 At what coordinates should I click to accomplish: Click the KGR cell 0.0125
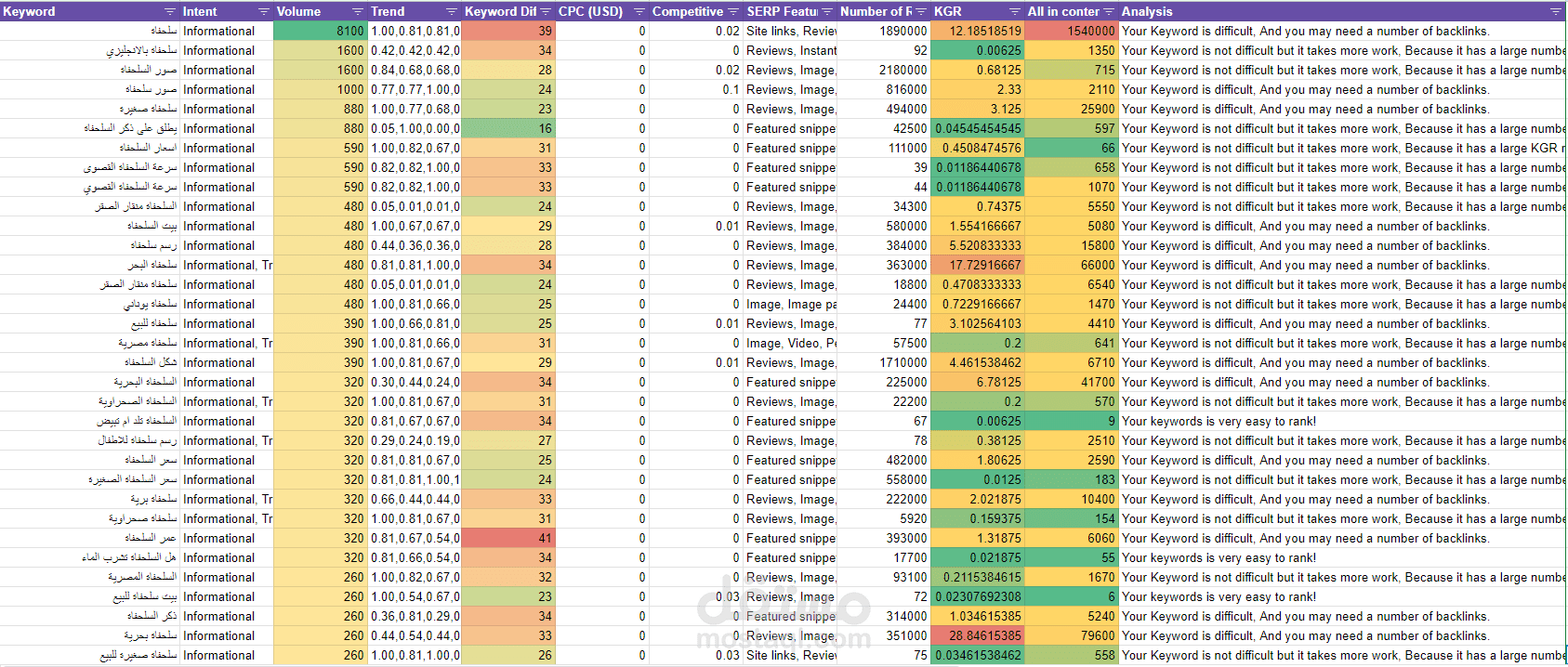tap(978, 479)
